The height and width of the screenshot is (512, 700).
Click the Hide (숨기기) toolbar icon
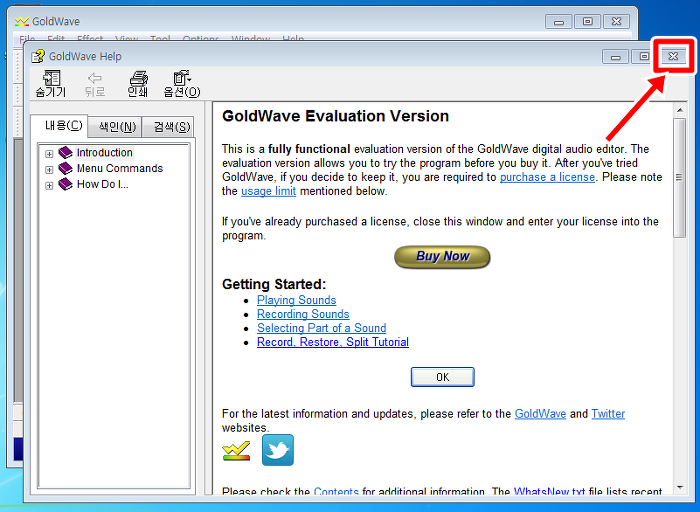click(x=51, y=83)
